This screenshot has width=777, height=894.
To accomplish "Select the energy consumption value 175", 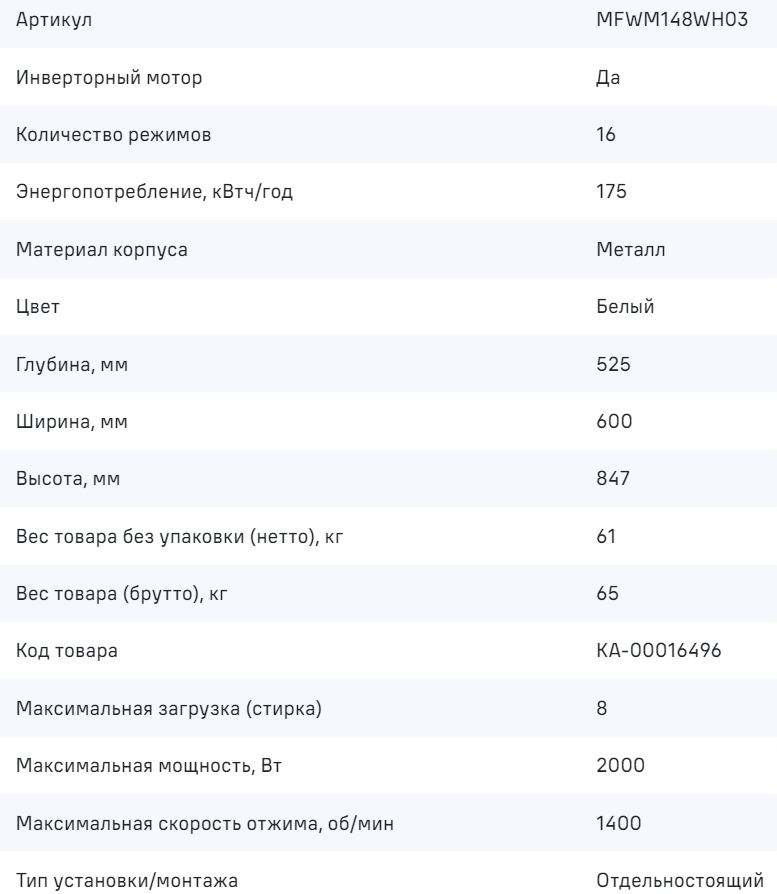I will (611, 192).
